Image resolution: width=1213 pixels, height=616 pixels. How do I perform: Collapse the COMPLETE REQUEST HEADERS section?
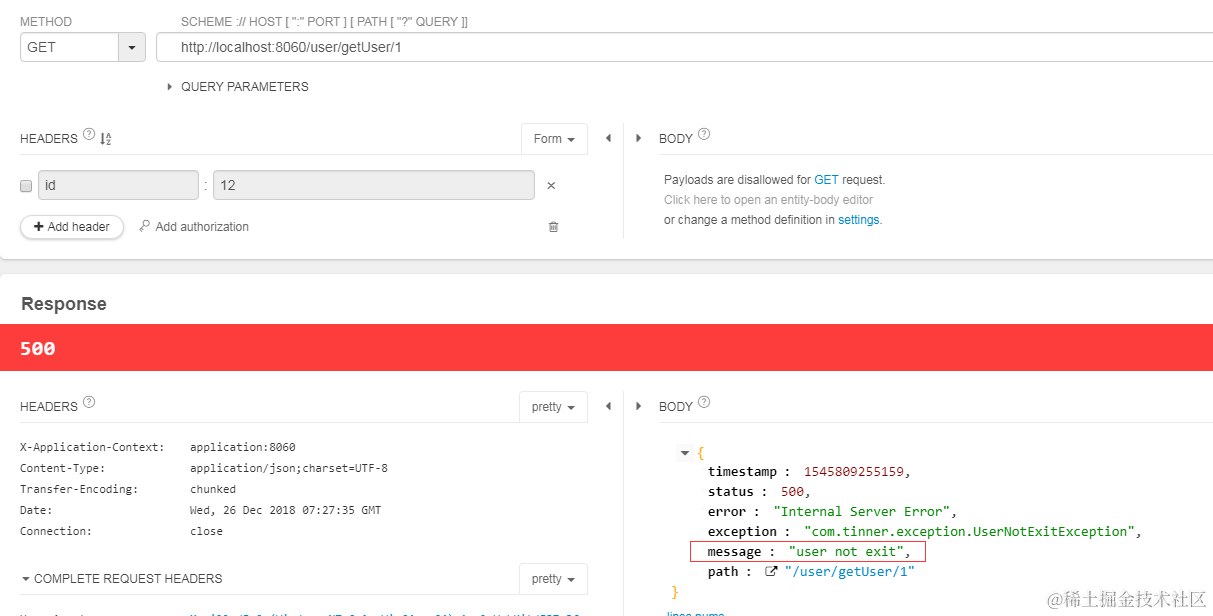point(121,579)
